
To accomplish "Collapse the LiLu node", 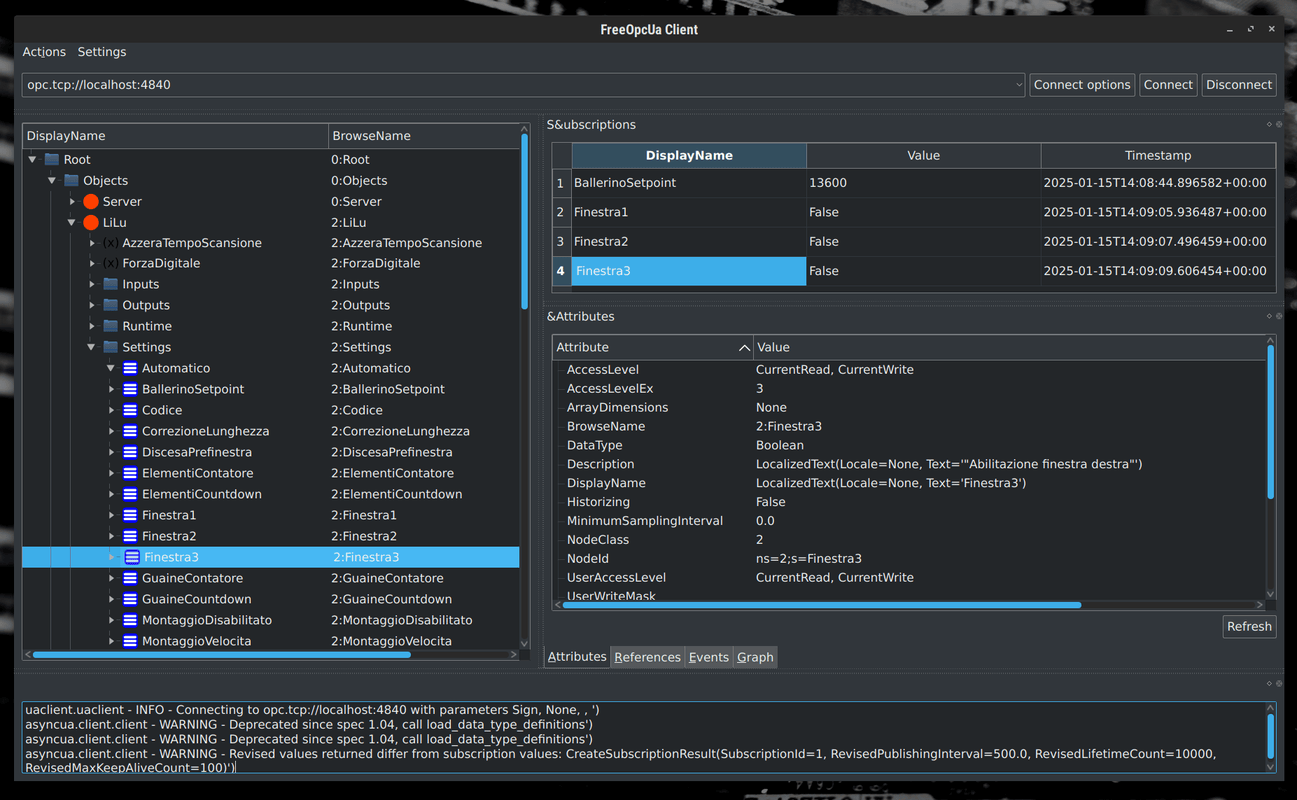I will [72, 223].
